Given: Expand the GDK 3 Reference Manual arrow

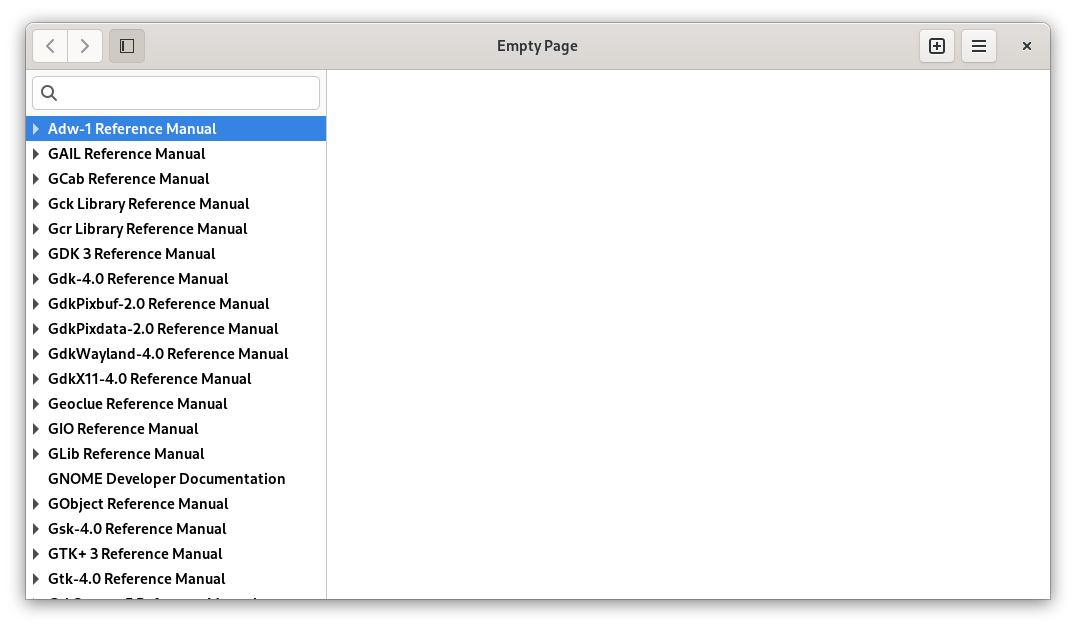Looking at the screenshot, I should click(x=36, y=254).
